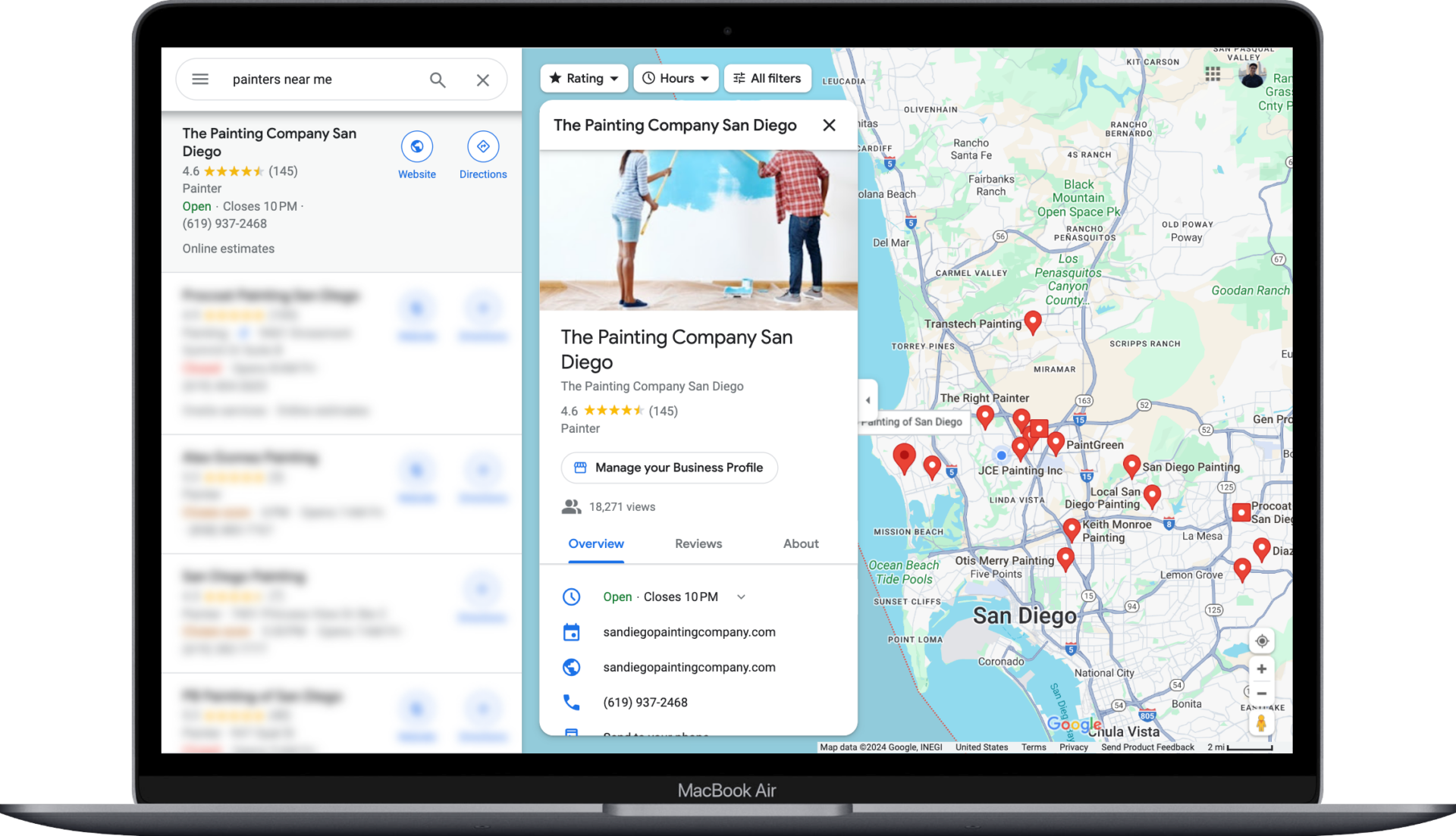
Task: Open the Privacy link in map footer
Action: coord(1074,747)
